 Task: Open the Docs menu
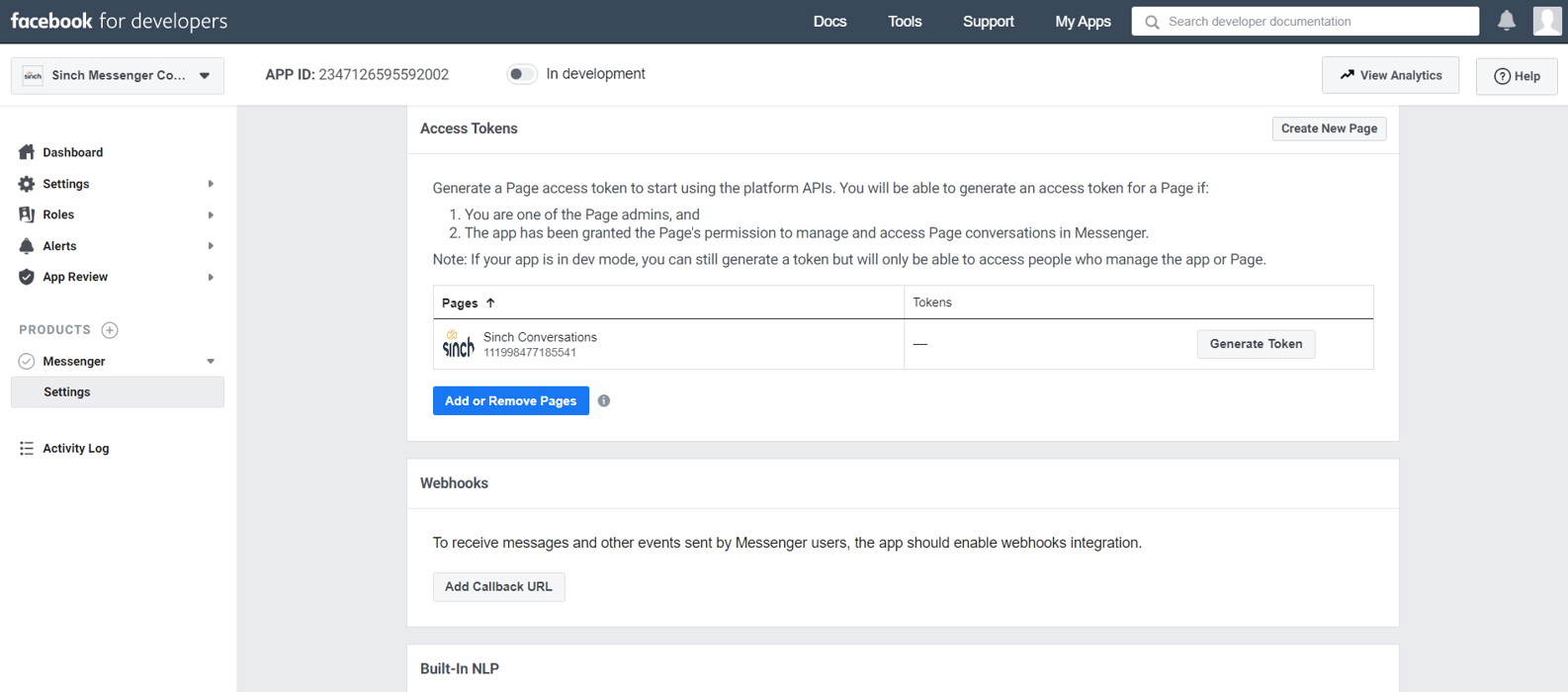click(829, 22)
